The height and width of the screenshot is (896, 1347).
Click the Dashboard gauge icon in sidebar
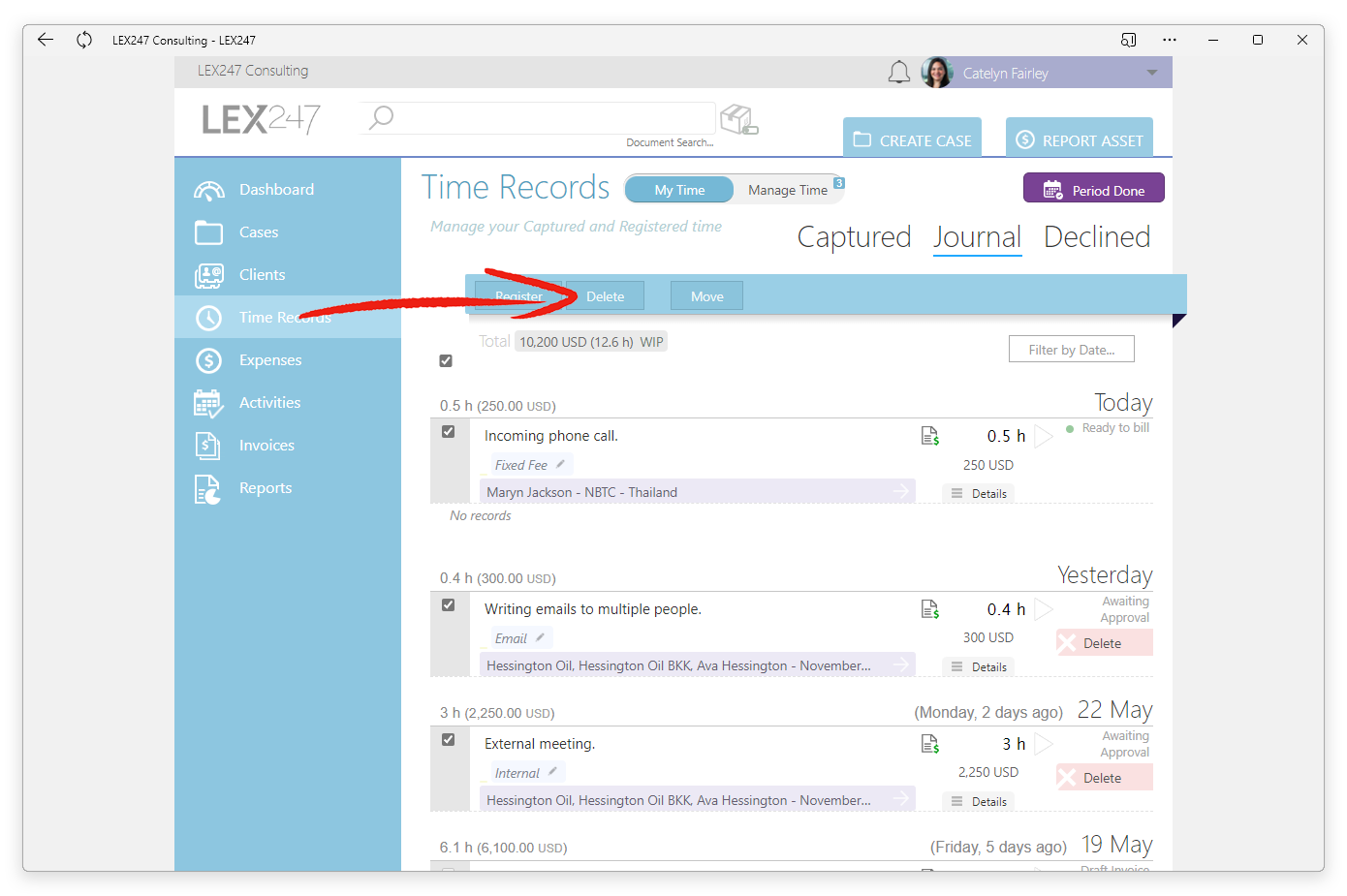(x=208, y=190)
